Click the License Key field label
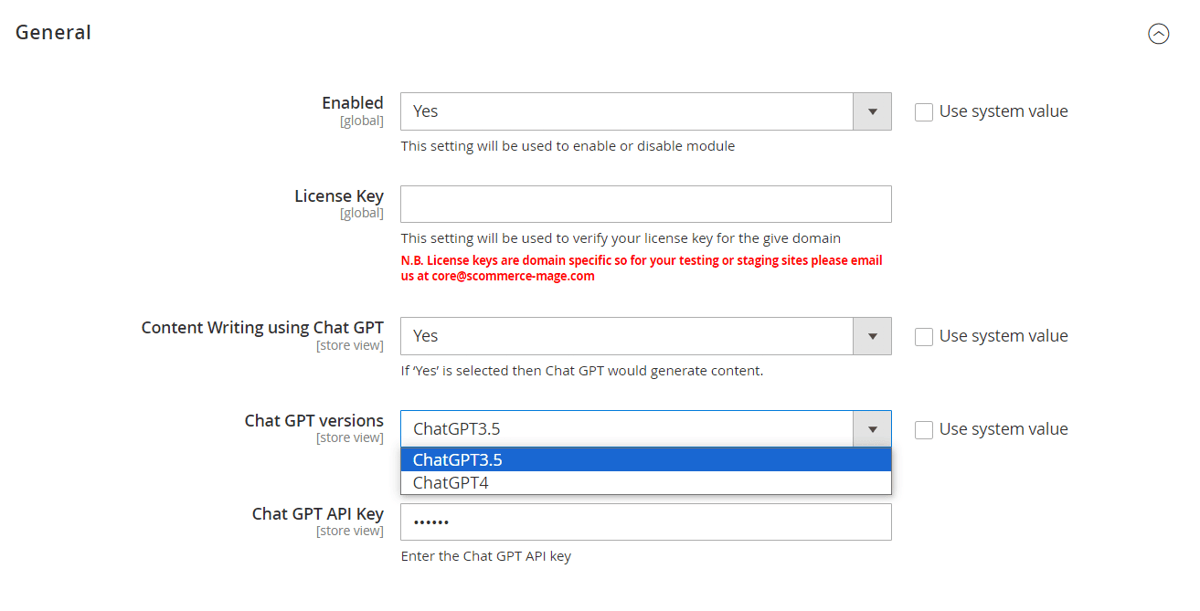The image size is (1200, 611). pos(339,196)
